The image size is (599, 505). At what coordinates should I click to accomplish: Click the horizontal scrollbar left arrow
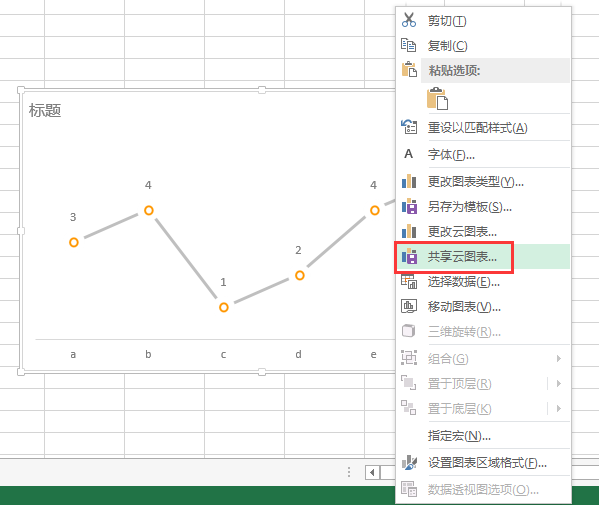coord(372,473)
